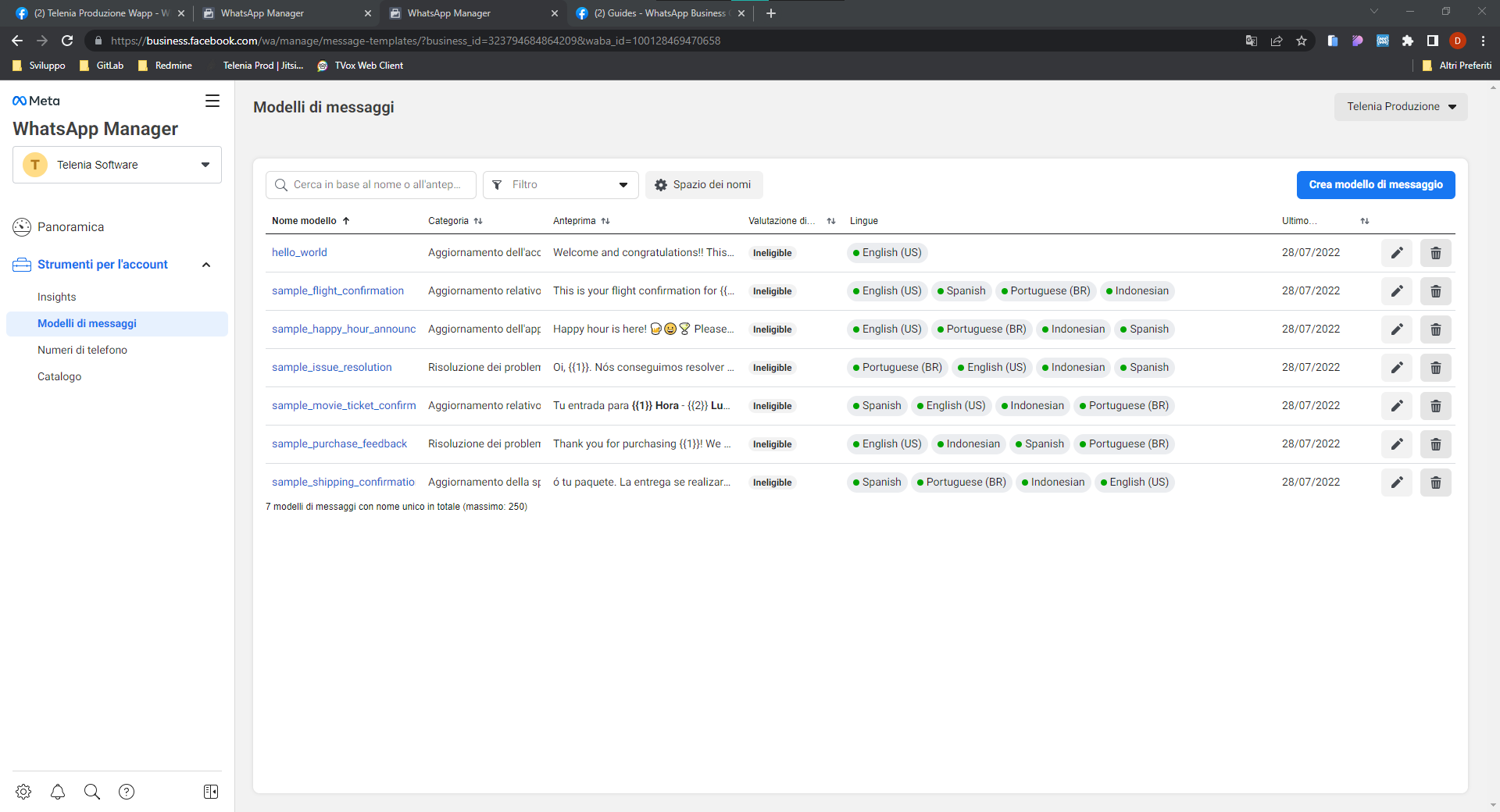This screenshot has height=812, width=1500.
Task: Collapse sidebar using the panel icon
Action: point(211,792)
